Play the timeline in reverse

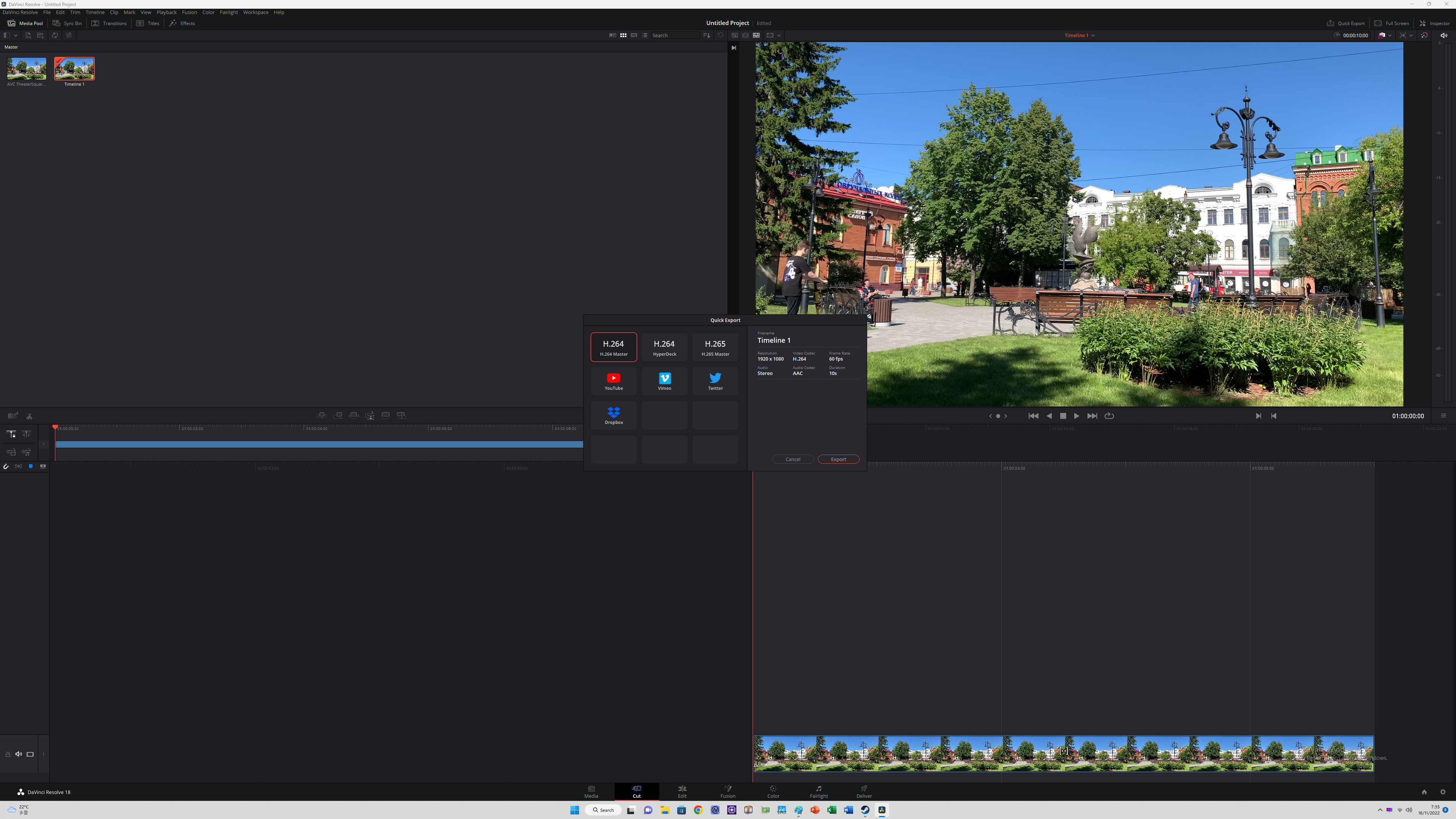[x=1049, y=416]
